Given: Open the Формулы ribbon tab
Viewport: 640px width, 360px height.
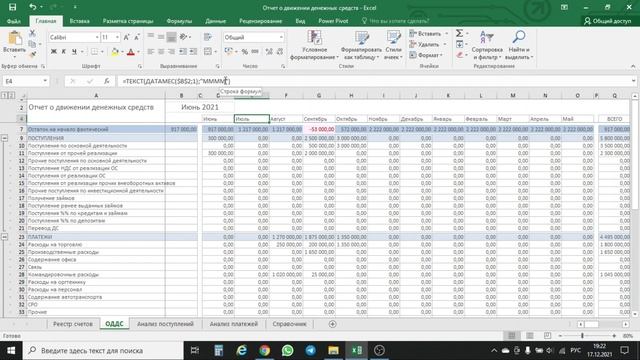Looking at the screenshot, I should point(179,21).
